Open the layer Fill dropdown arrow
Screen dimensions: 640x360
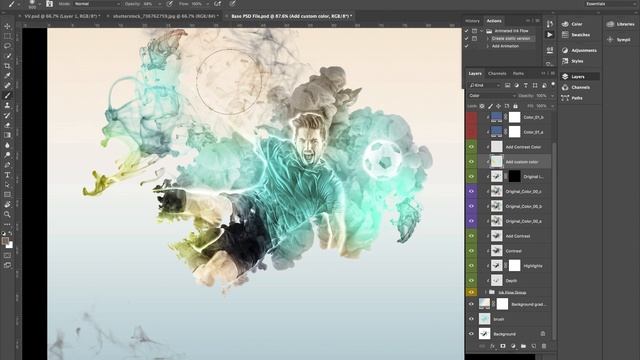tap(552, 106)
